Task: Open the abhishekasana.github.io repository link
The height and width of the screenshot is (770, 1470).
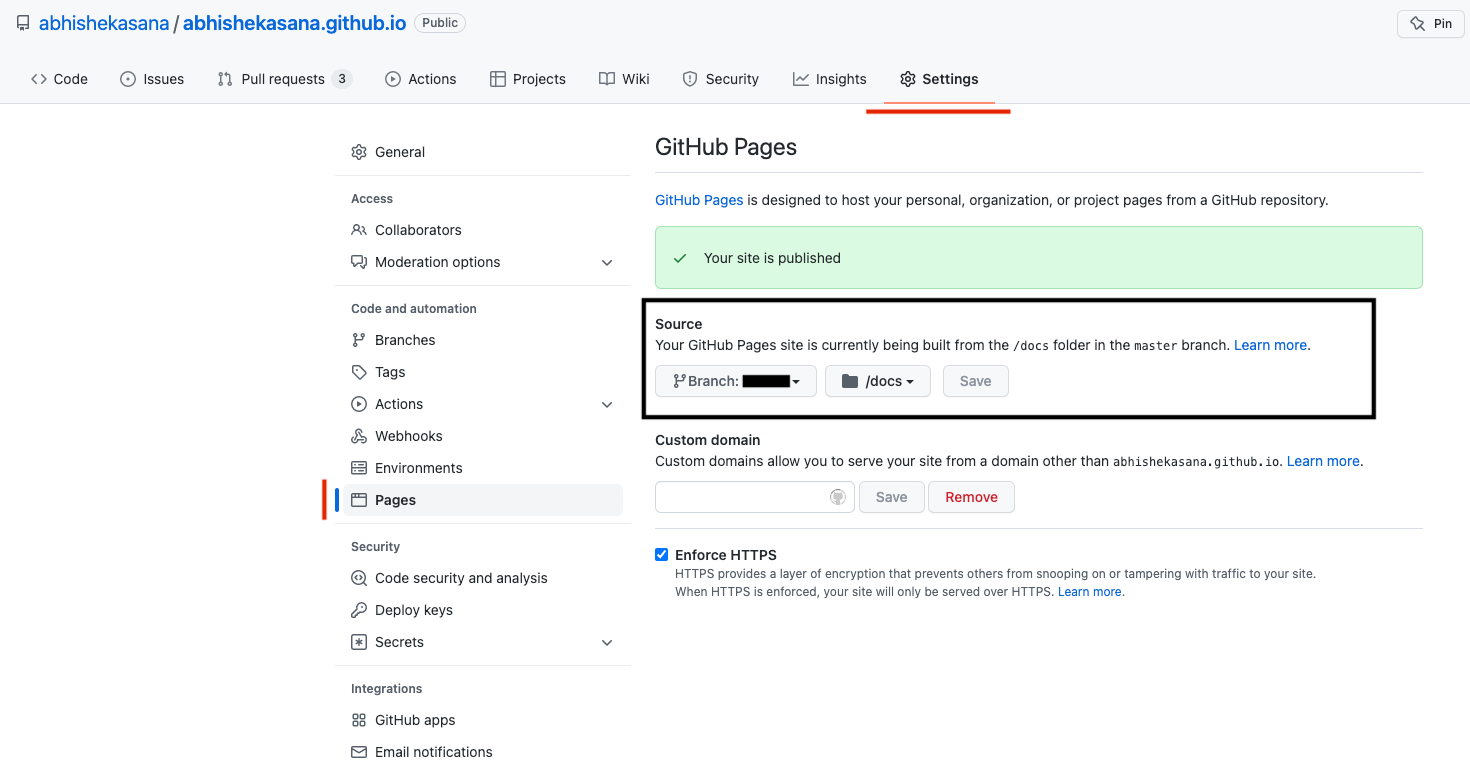Action: click(294, 23)
